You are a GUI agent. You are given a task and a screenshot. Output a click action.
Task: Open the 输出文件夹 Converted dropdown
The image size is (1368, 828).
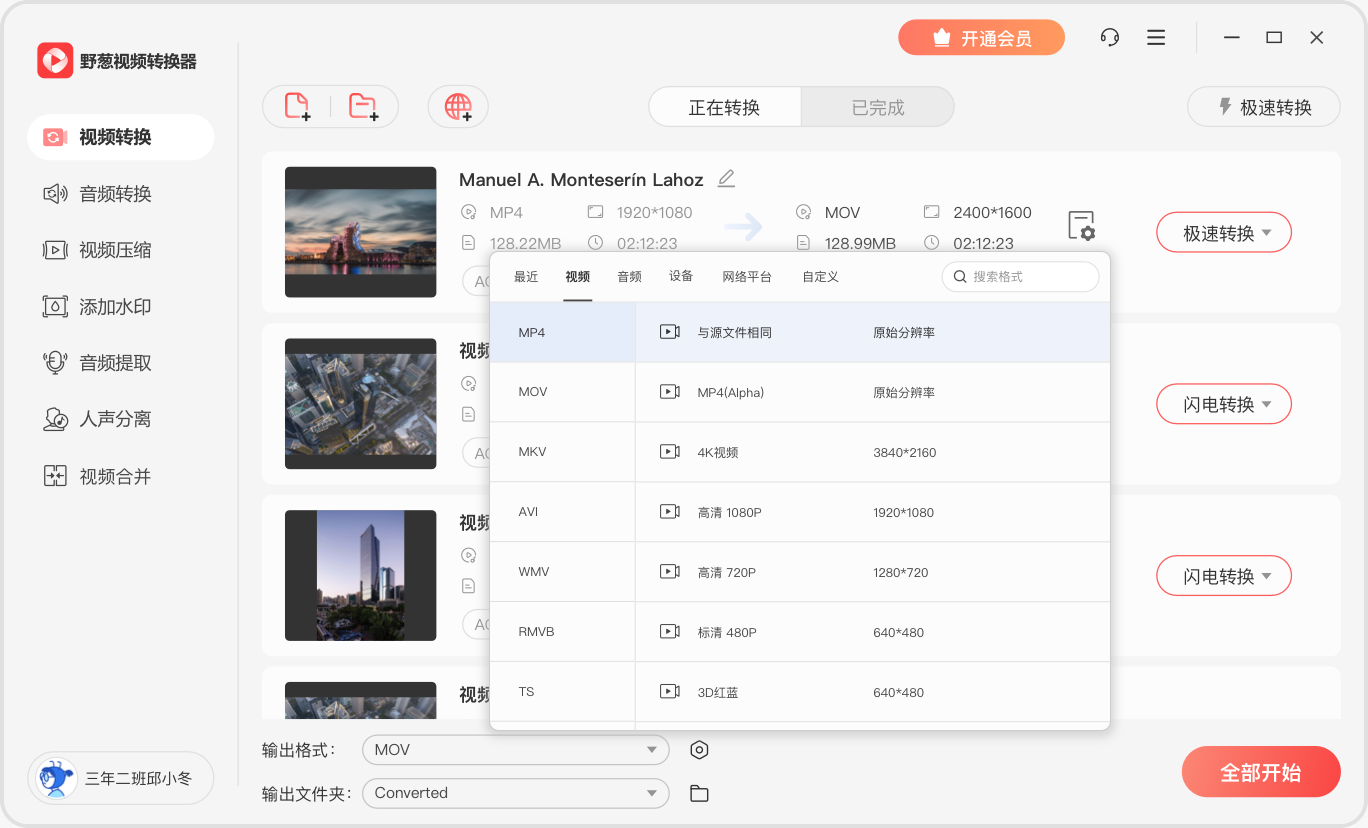pyautogui.click(x=515, y=794)
